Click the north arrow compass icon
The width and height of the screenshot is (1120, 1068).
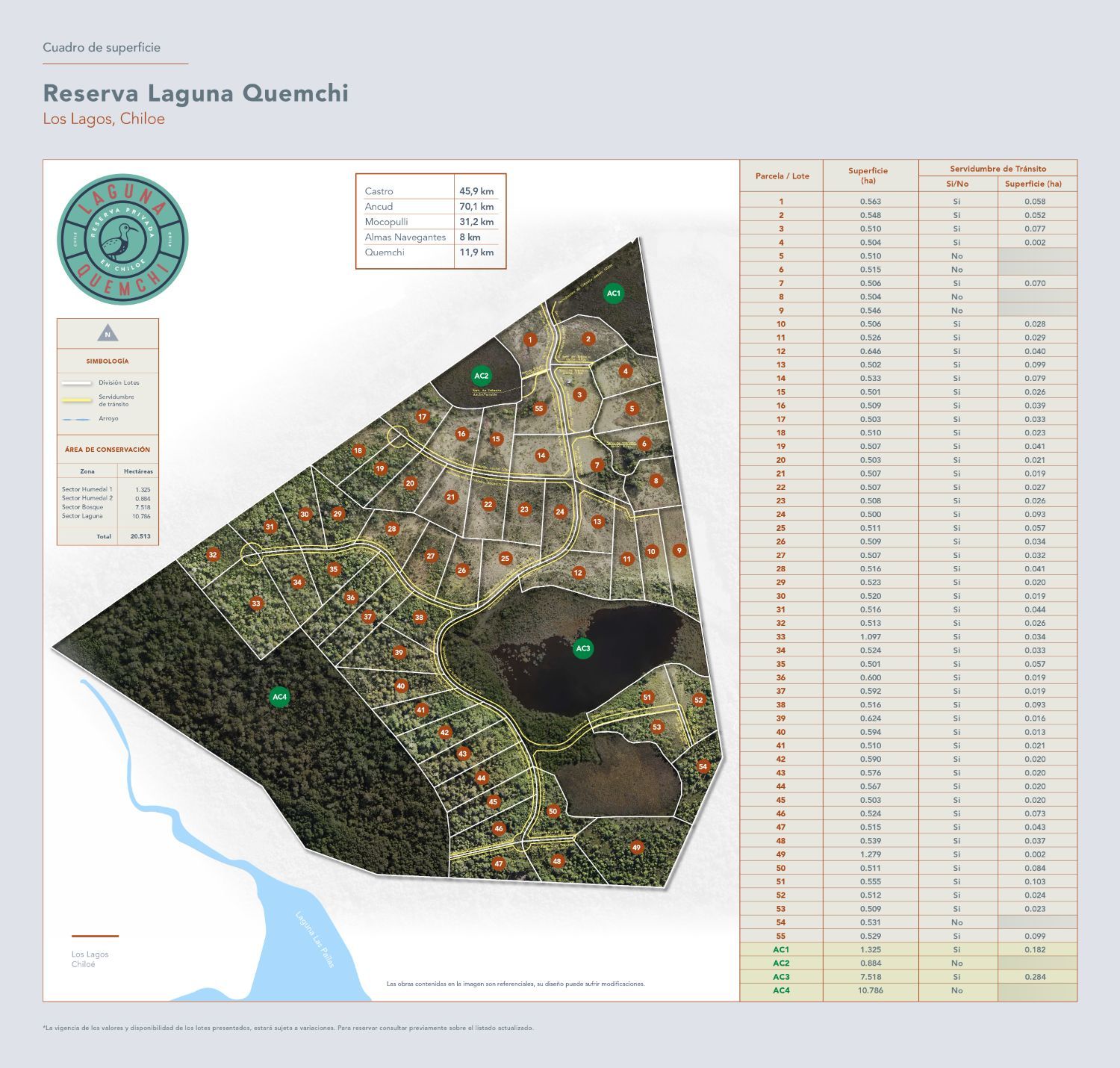108,334
